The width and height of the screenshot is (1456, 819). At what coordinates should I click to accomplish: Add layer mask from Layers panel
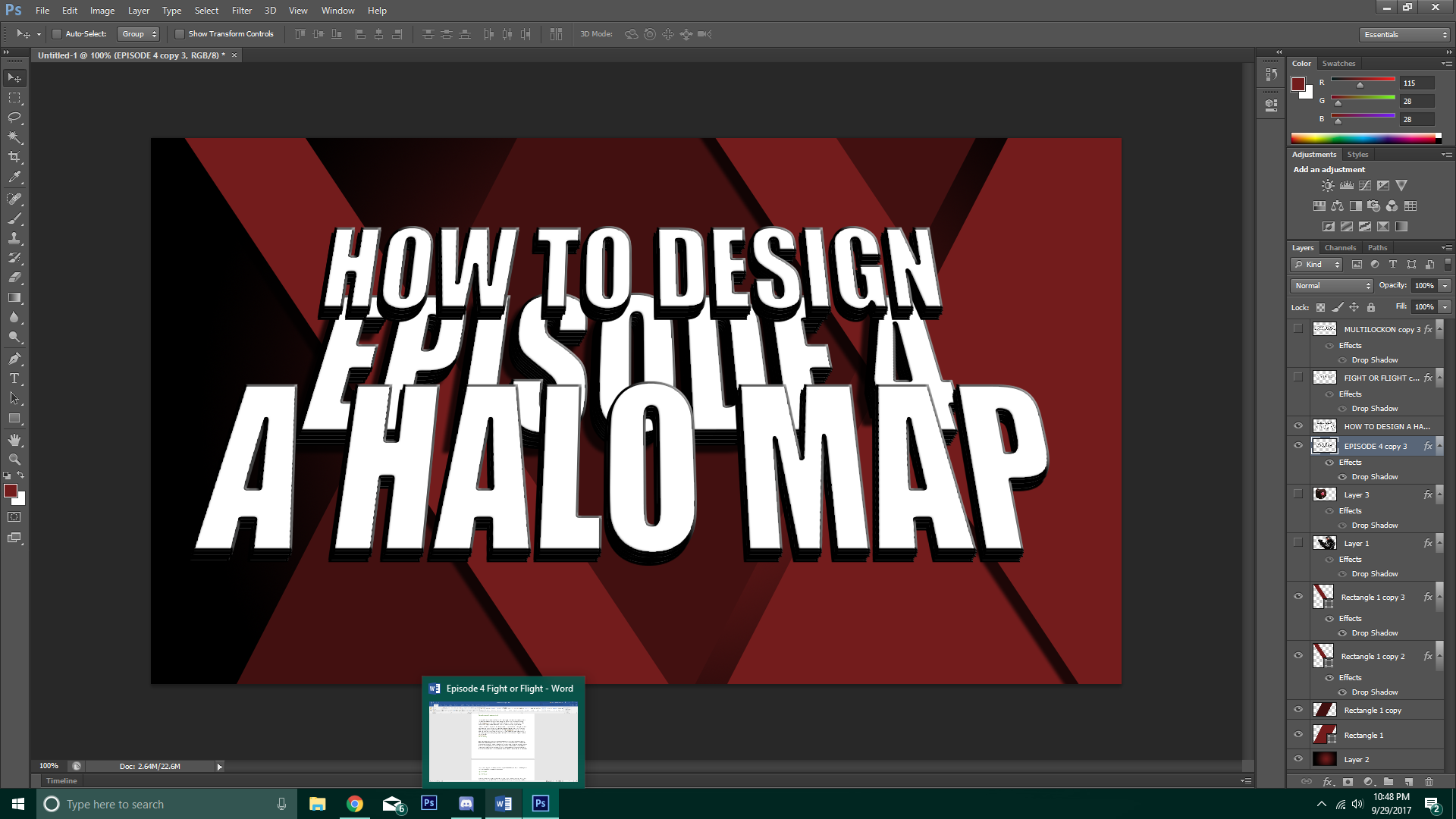coord(1348,781)
